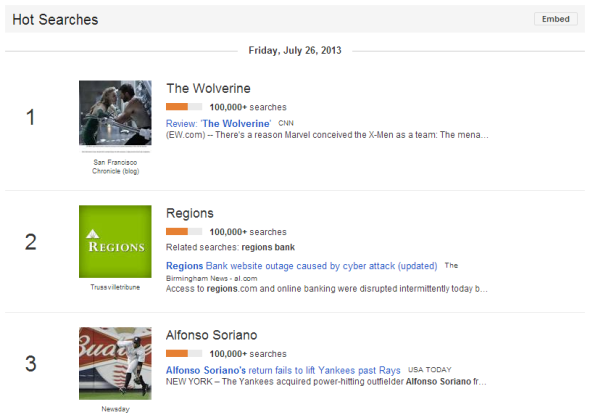Screen dimensions: 590x415
Task: Click the San Francisco Chronicle (blog) caption
Action: [115, 167]
